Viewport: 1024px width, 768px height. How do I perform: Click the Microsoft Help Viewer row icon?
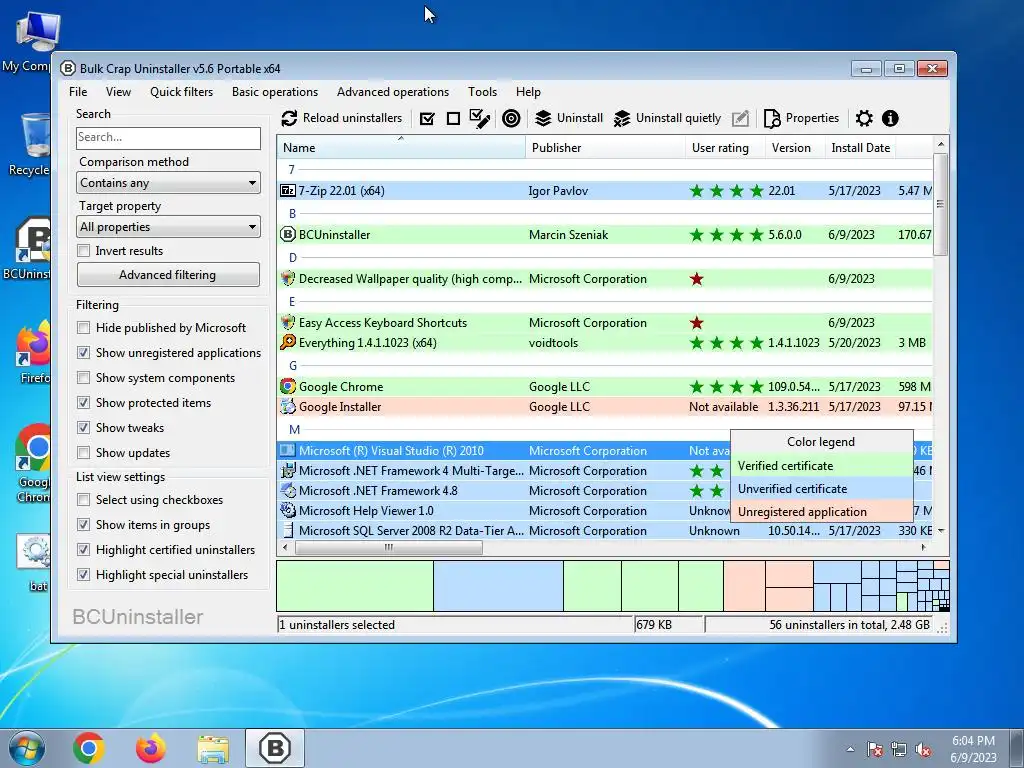point(288,510)
